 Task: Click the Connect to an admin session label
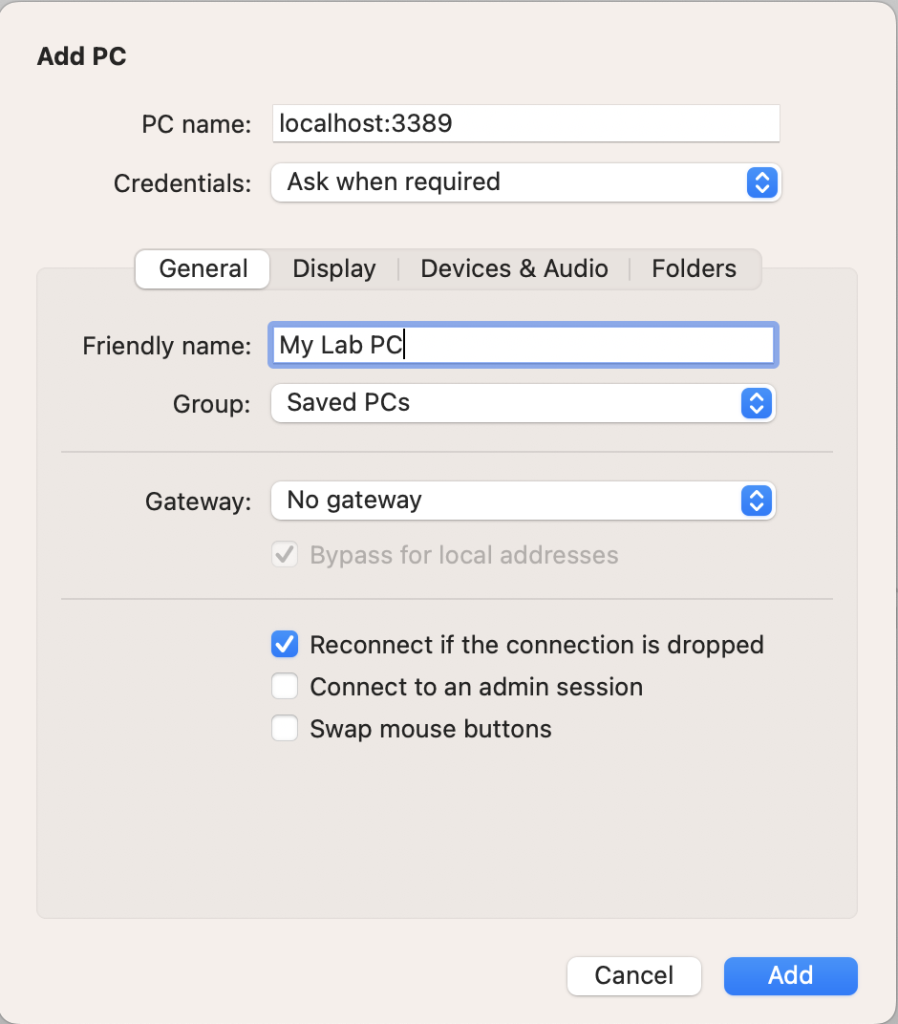point(476,687)
